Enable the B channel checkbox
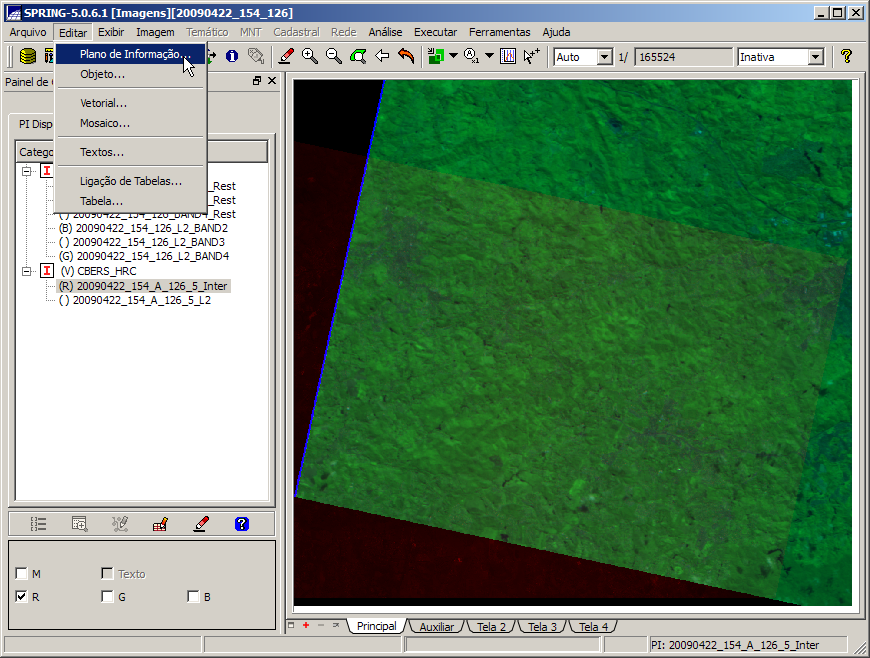Viewport: 870px width, 658px height. coord(193,597)
